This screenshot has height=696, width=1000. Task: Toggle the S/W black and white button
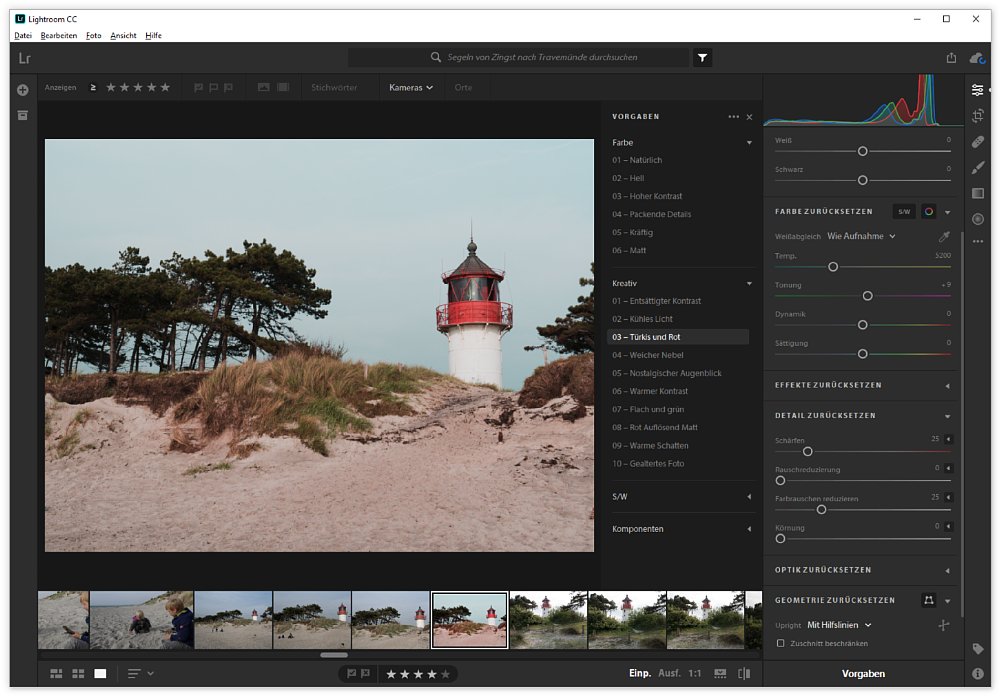[x=904, y=211]
